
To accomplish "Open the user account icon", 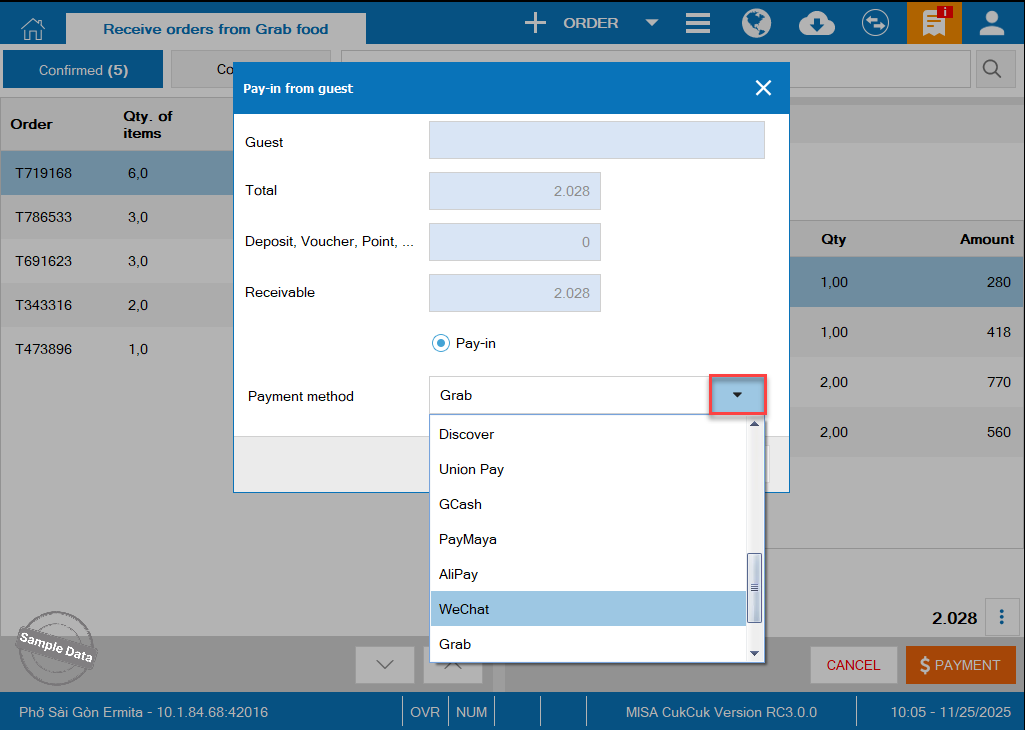I will pos(992,23).
